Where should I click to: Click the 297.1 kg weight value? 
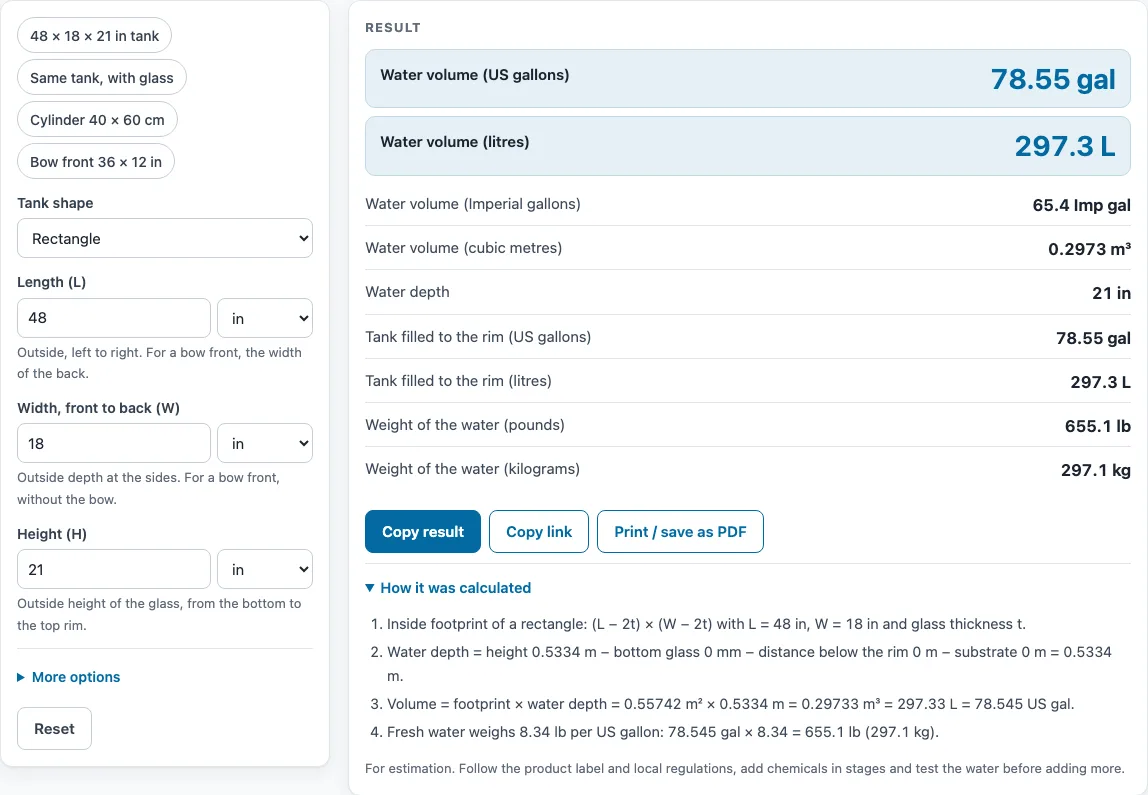tap(1096, 470)
